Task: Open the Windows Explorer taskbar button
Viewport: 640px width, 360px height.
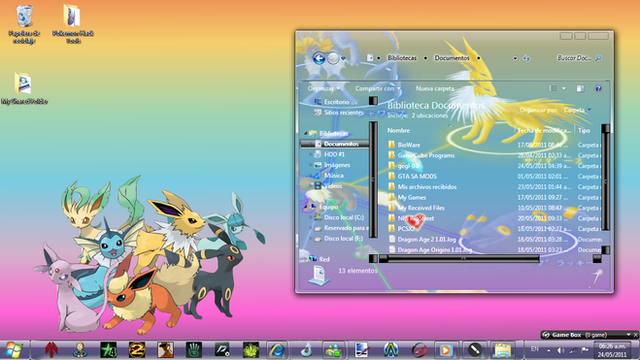Action: [x=502, y=350]
